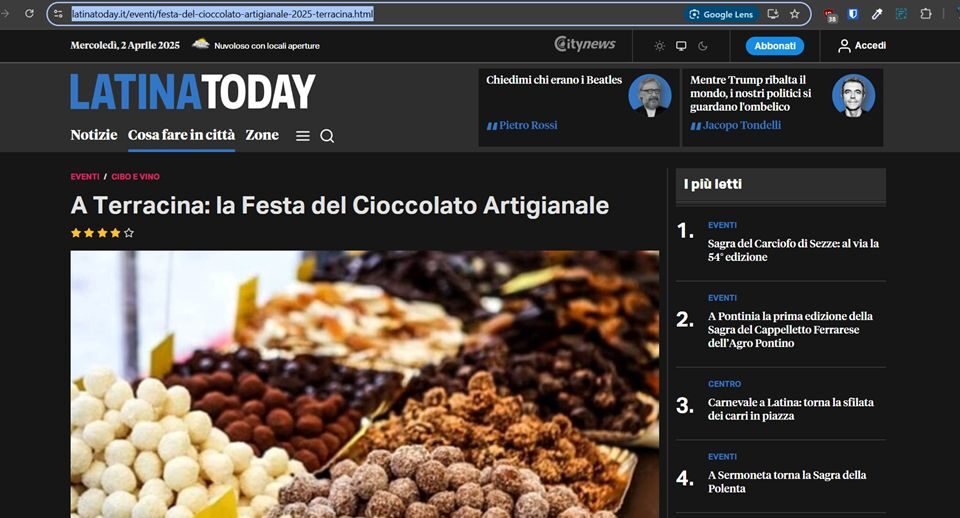Click CENTRO tag above Carnevale article

click(x=724, y=384)
